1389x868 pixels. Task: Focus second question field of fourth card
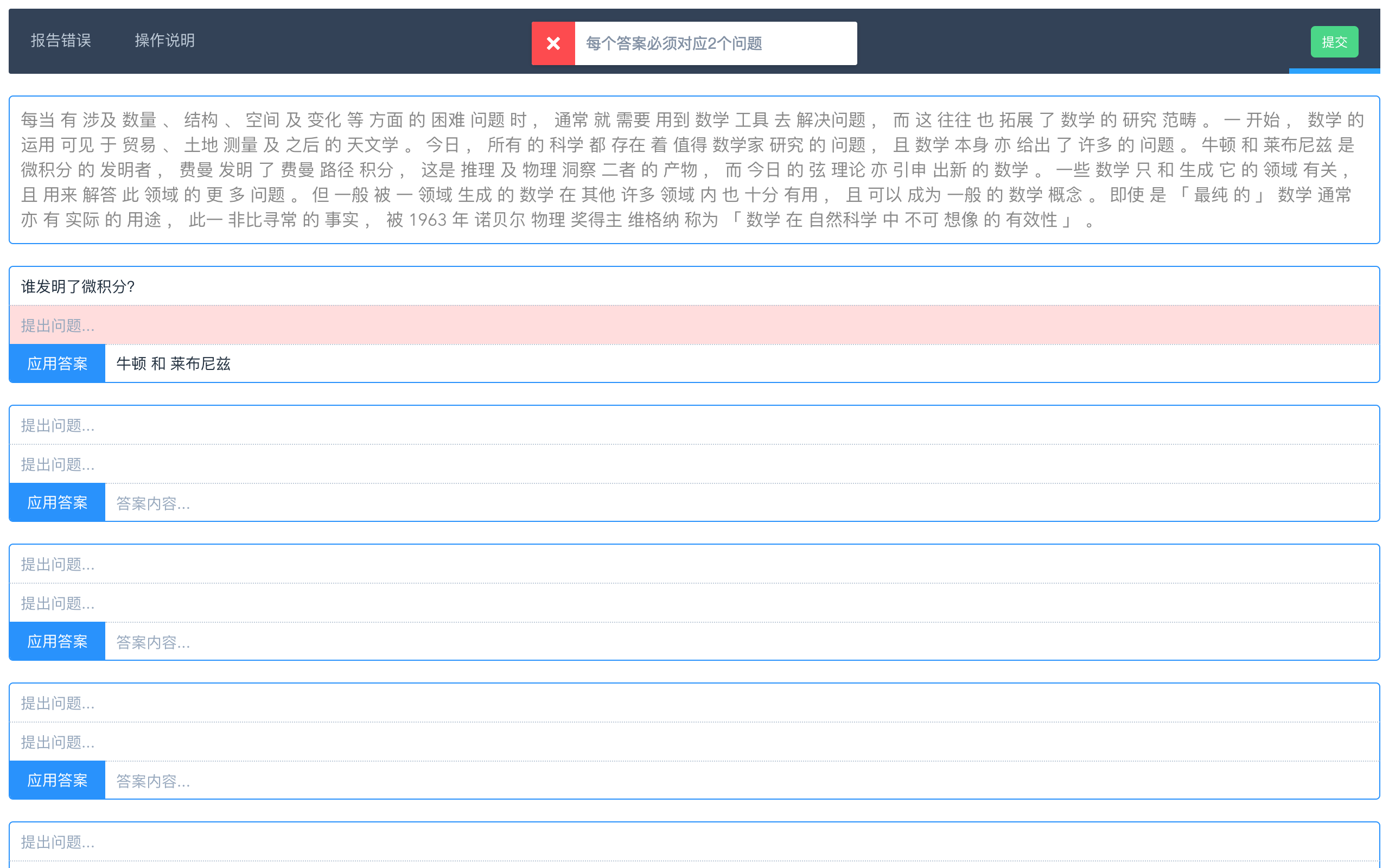(694, 742)
